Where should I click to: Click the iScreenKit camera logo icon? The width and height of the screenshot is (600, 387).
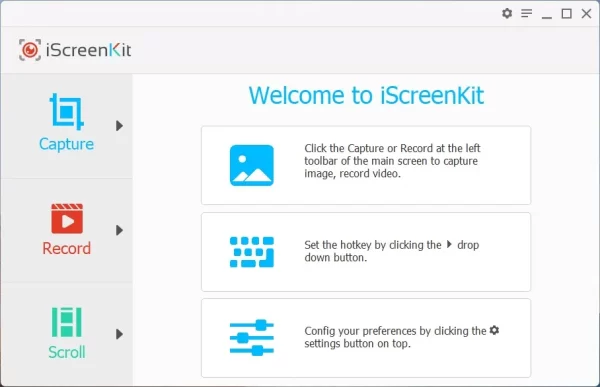[30, 50]
